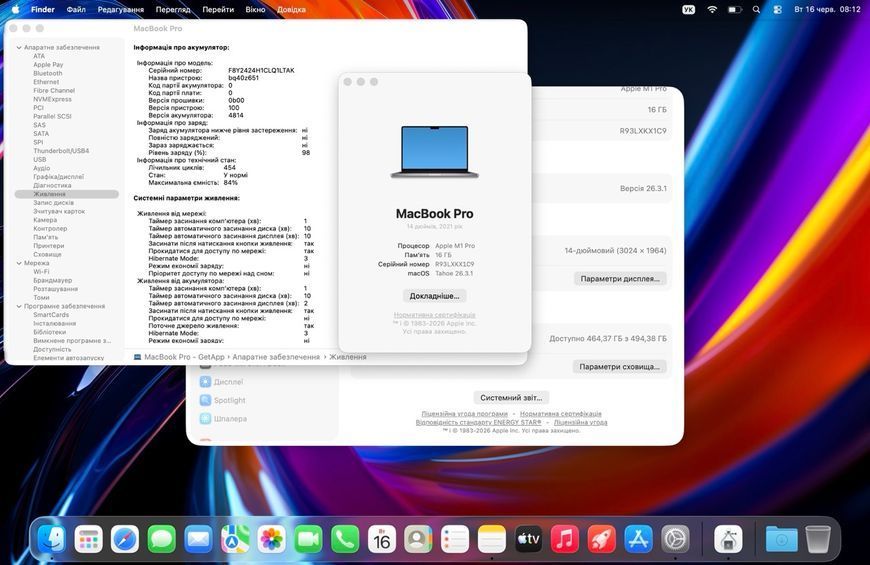
Task: Open Calendar showing 16 in Dock
Action: tap(382, 538)
